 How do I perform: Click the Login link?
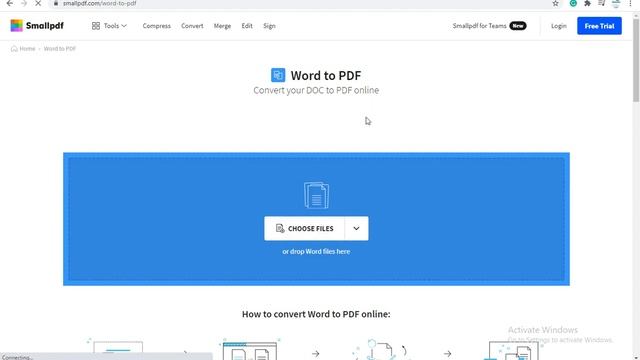click(x=559, y=26)
